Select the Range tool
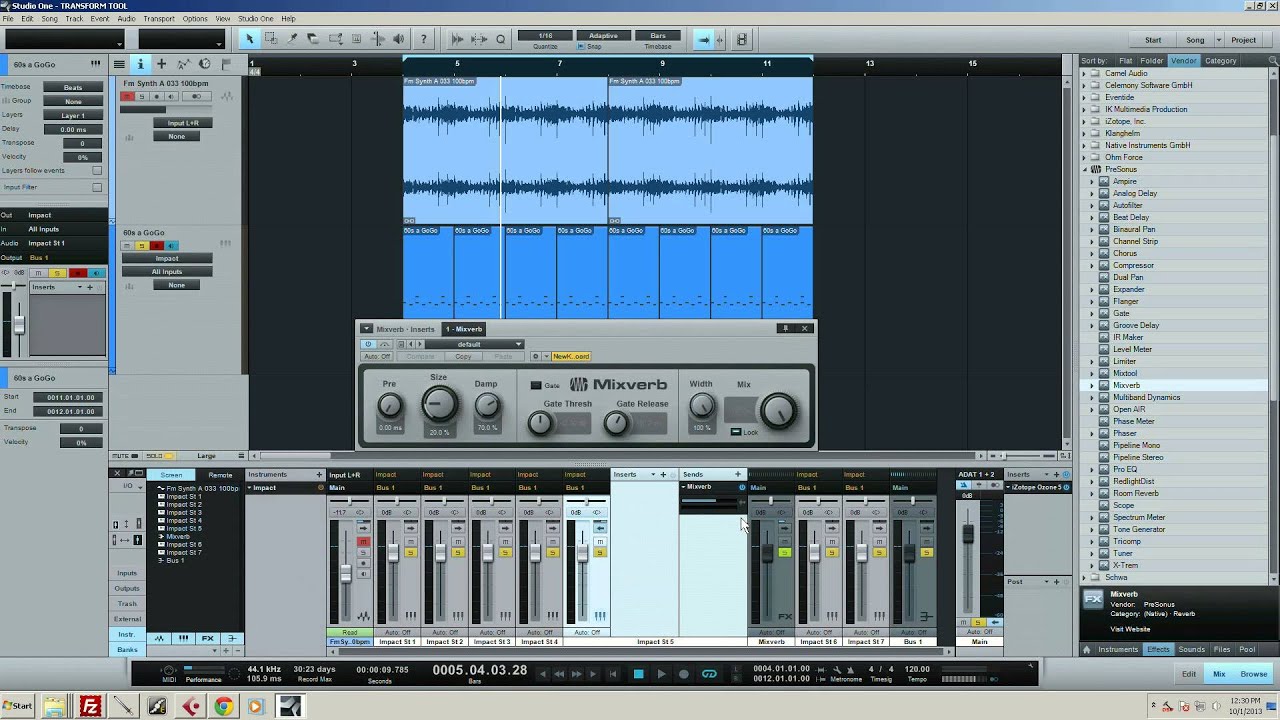Viewport: 1280px width, 720px height. click(271, 39)
